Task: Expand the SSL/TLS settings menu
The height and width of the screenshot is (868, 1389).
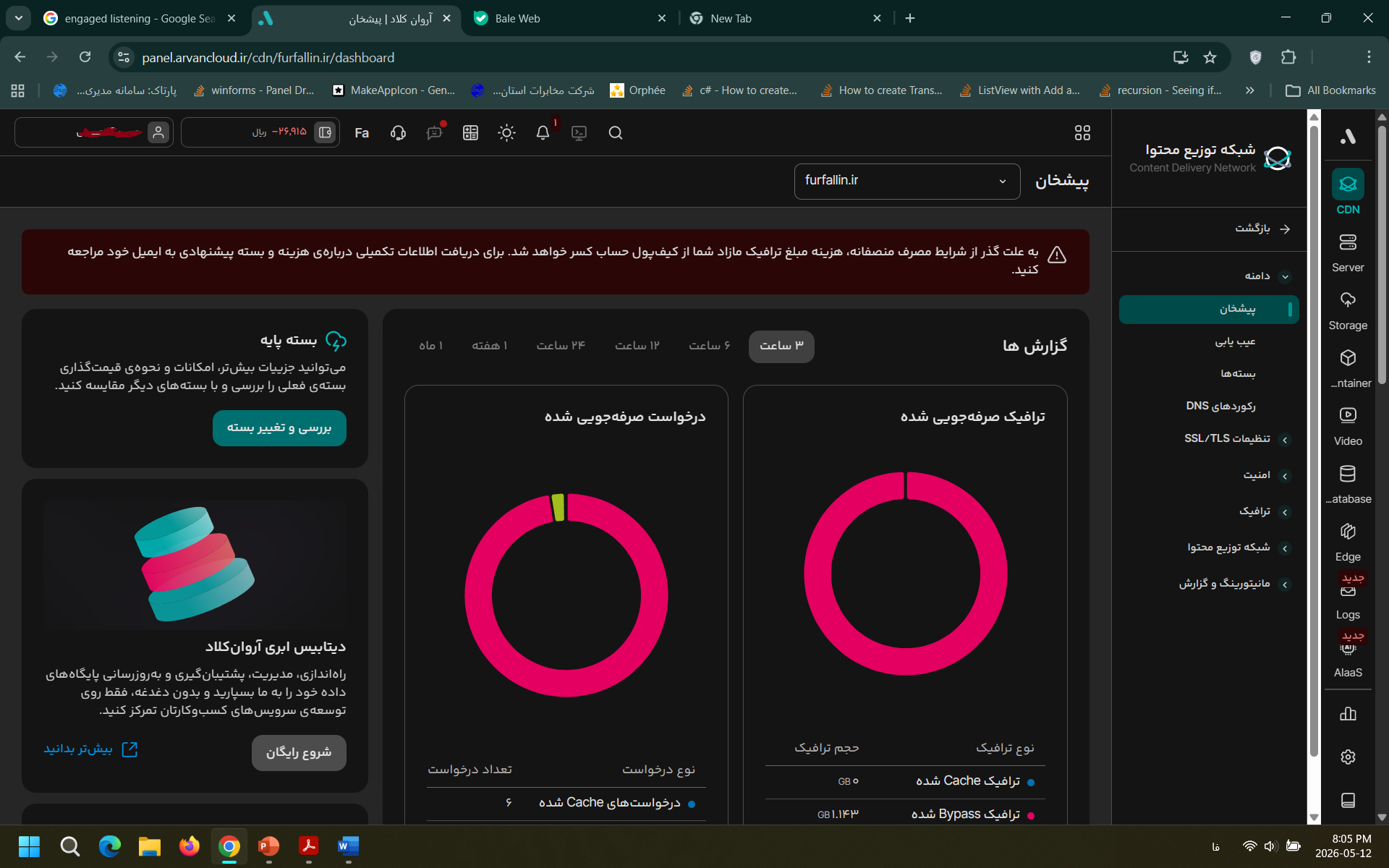Action: [x=1238, y=439]
